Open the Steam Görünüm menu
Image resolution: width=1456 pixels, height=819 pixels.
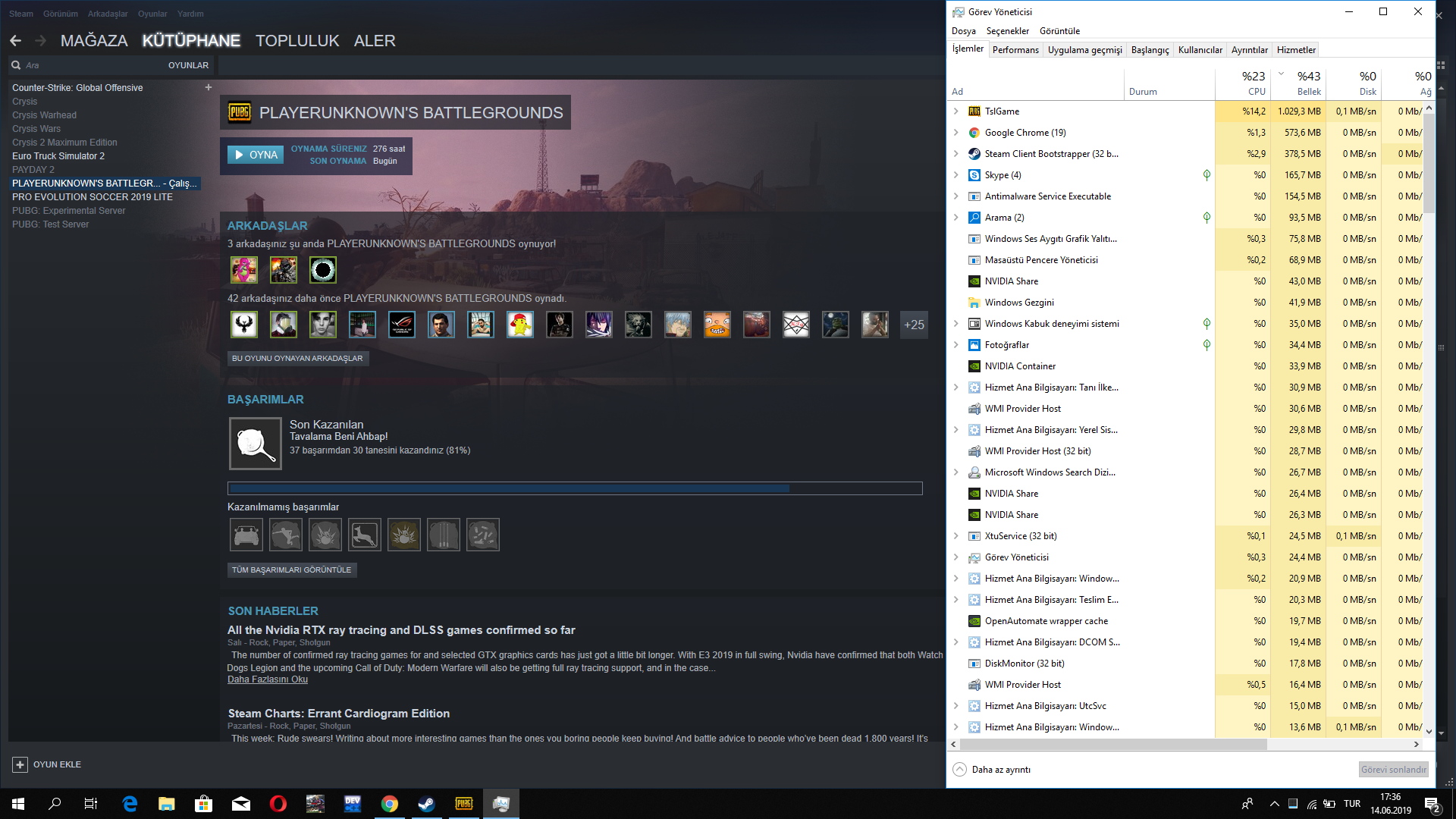[61, 14]
